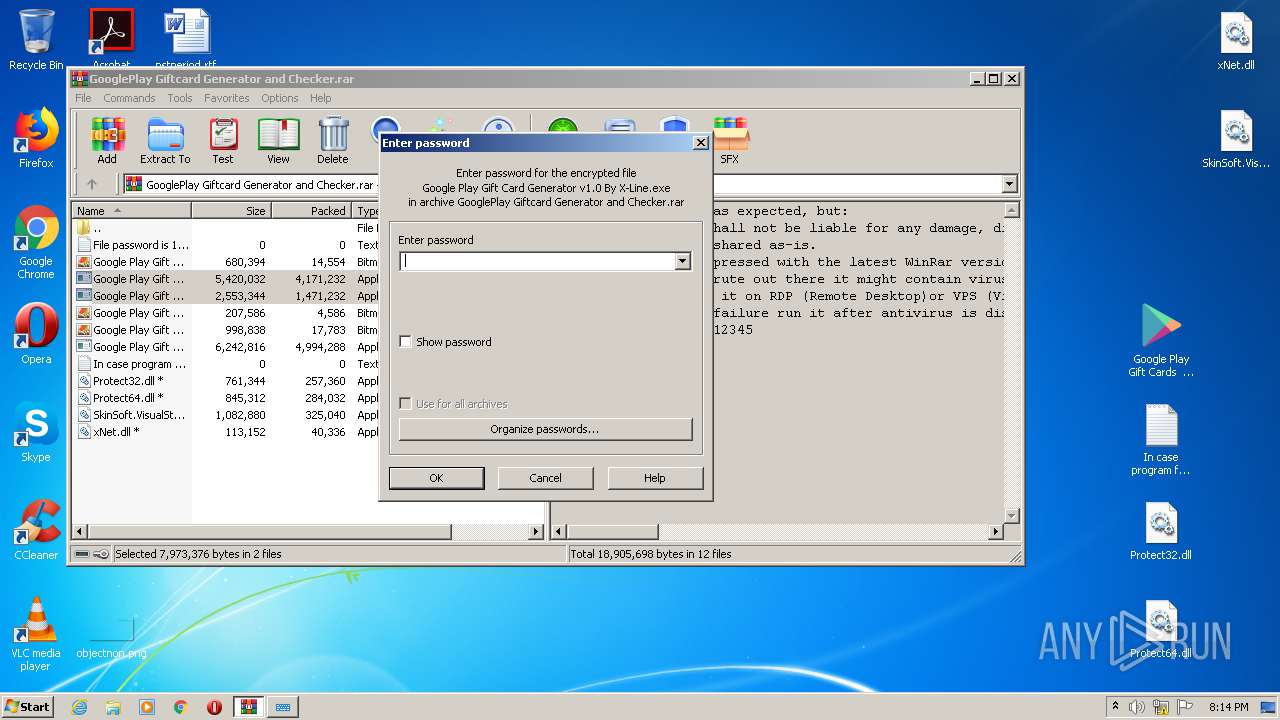Sort file list by Size column
The width and height of the screenshot is (1280, 720).
[x=231, y=211]
